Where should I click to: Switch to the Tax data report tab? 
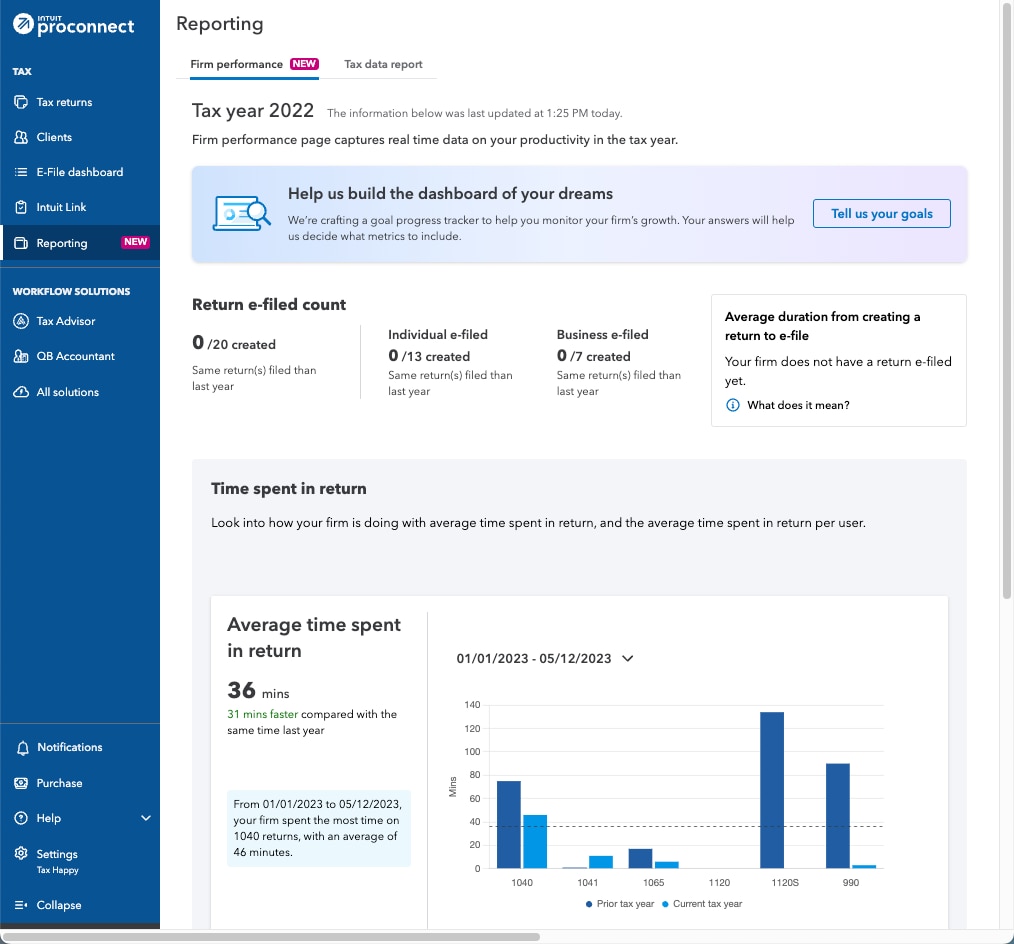pos(383,64)
